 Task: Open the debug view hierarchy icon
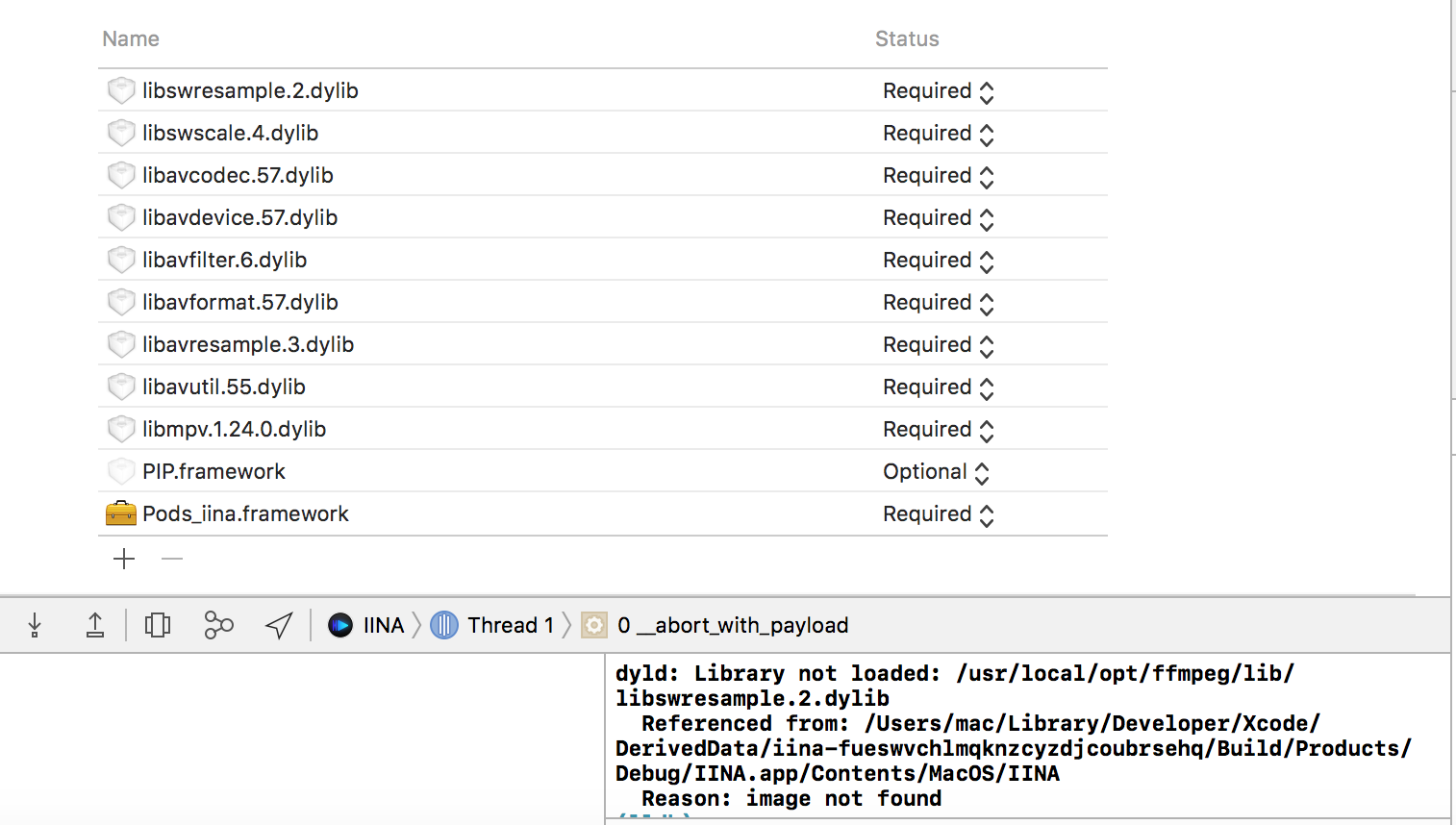click(158, 625)
